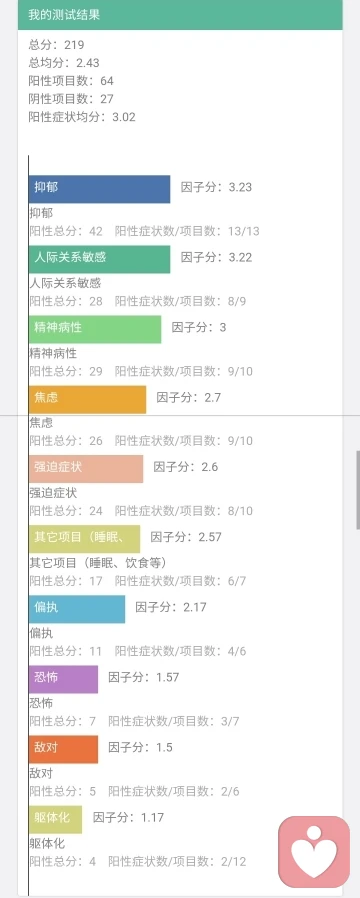Select the khaki 躯体化 bar
The height and width of the screenshot is (898, 360).
(x=56, y=819)
